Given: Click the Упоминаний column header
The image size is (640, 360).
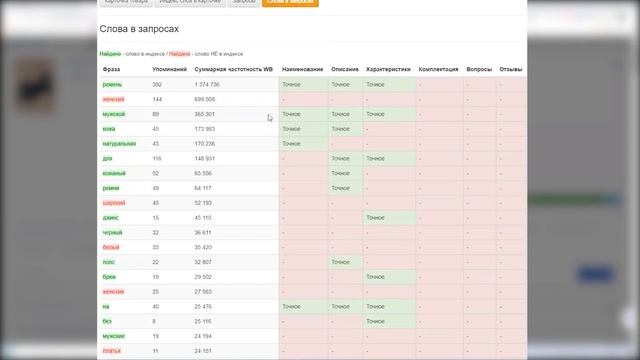Looking at the screenshot, I should [169, 69].
